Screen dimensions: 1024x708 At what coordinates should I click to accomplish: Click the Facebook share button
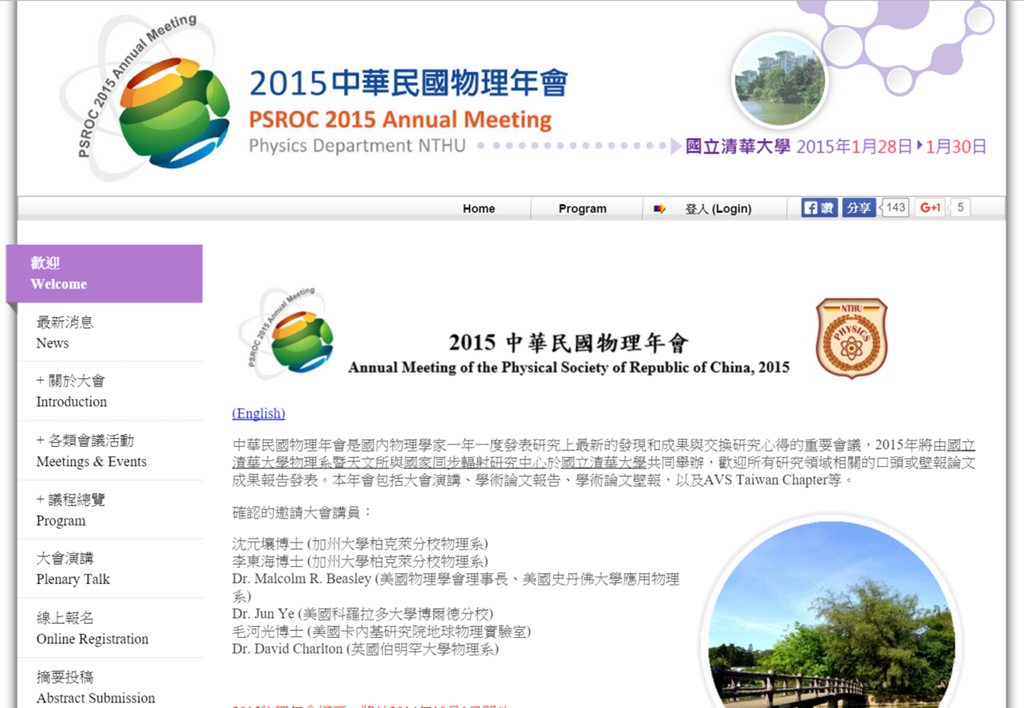[858, 208]
